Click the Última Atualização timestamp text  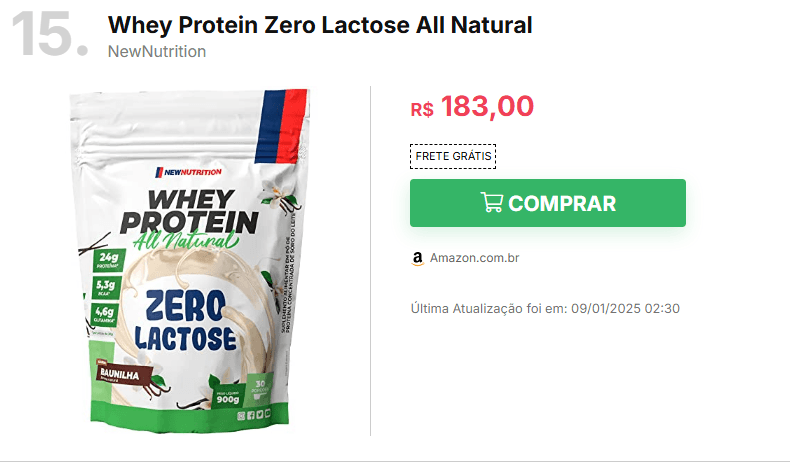coord(545,308)
